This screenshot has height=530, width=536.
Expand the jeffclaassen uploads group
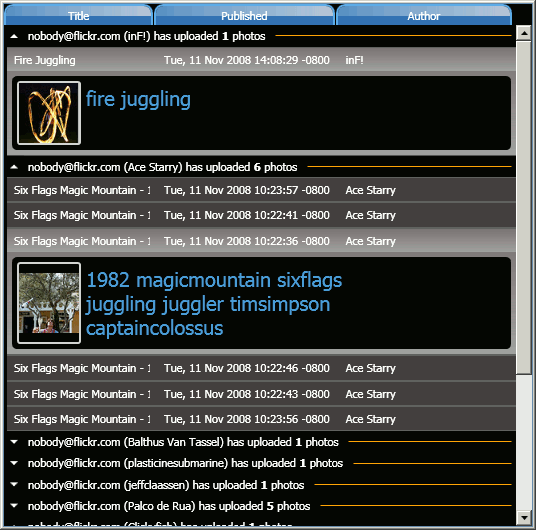14,485
